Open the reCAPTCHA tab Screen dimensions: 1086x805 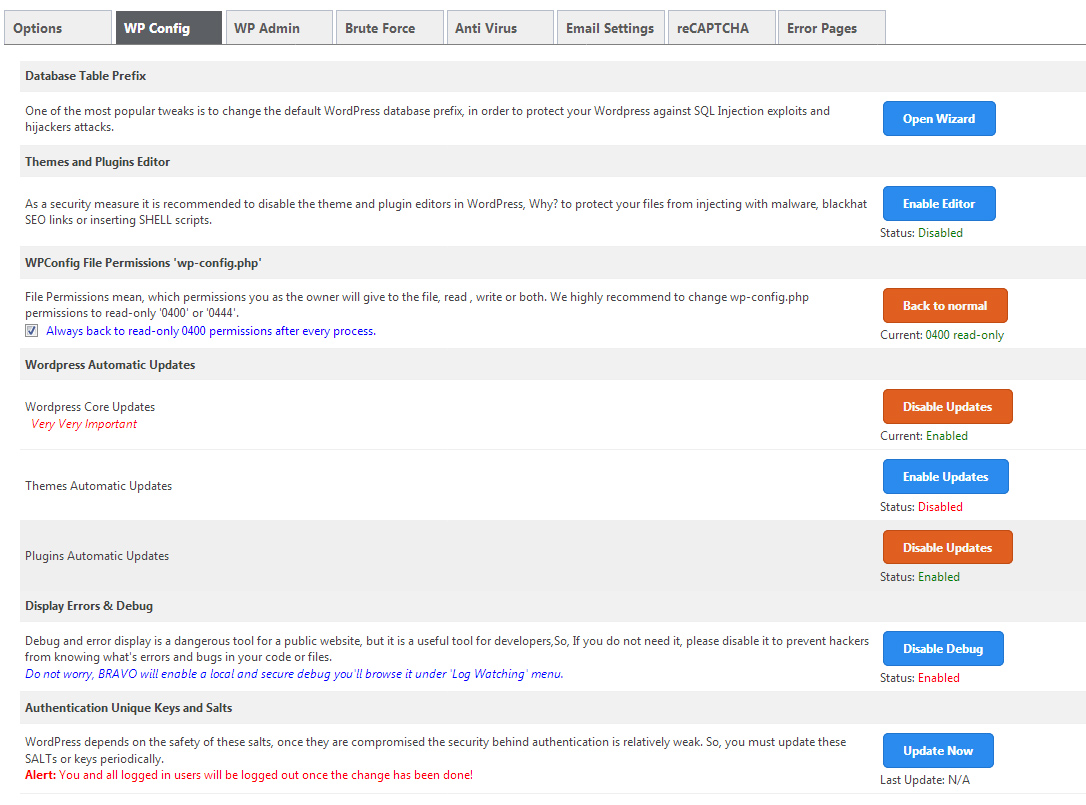722,28
